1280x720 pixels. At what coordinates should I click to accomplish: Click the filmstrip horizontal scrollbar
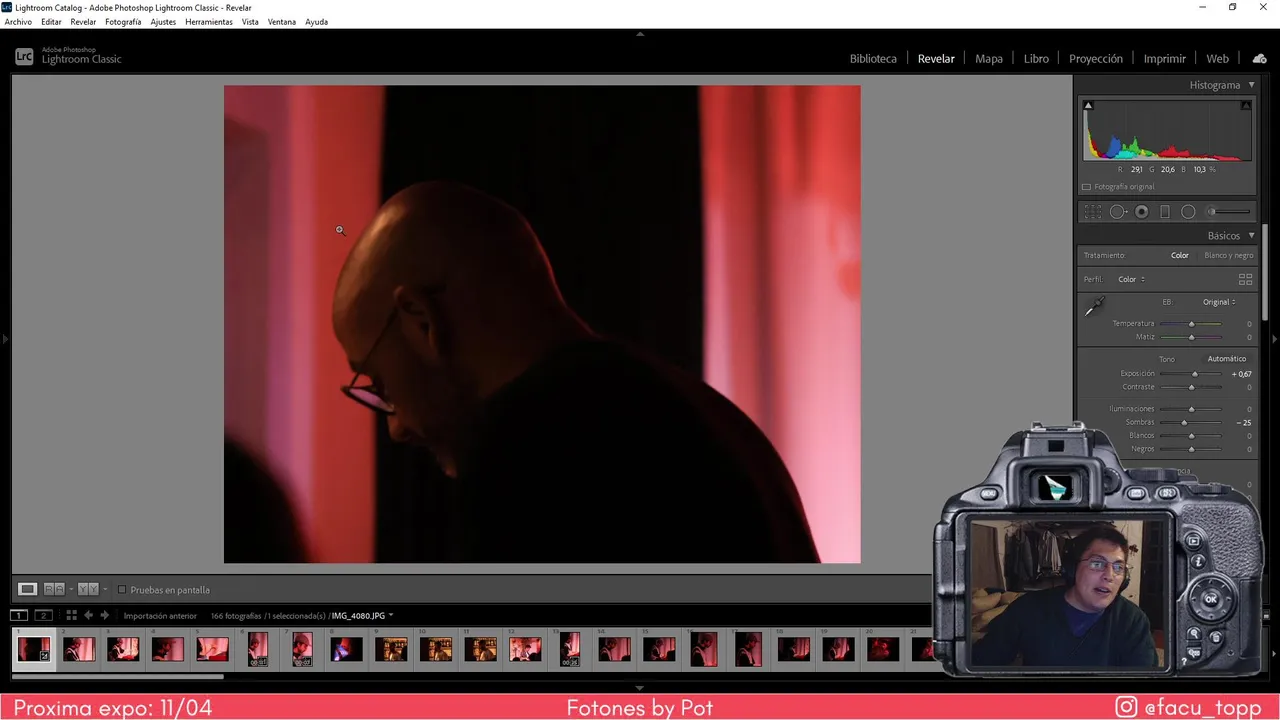click(x=118, y=677)
